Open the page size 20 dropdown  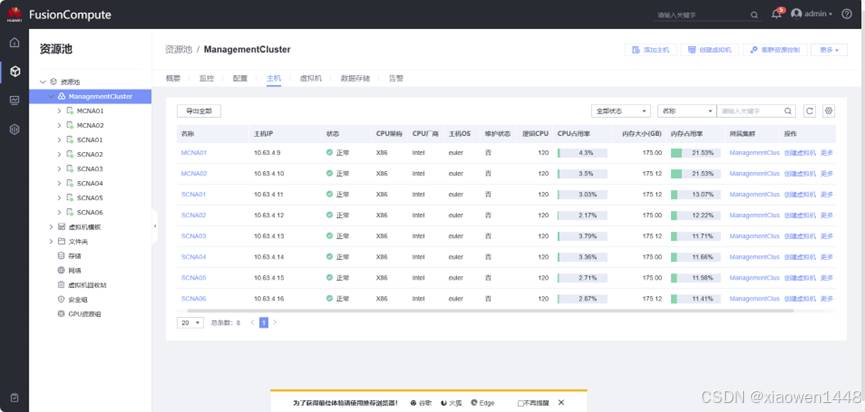tap(189, 323)
